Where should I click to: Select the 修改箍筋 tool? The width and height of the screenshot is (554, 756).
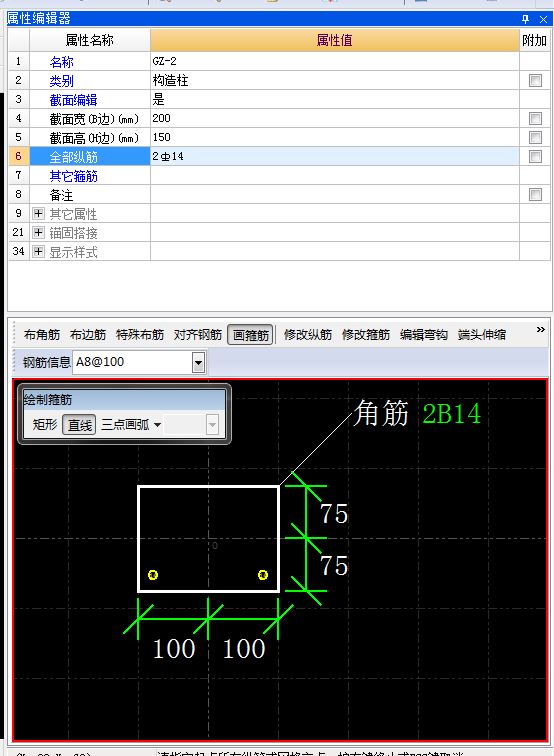click(x=365, y=335)
